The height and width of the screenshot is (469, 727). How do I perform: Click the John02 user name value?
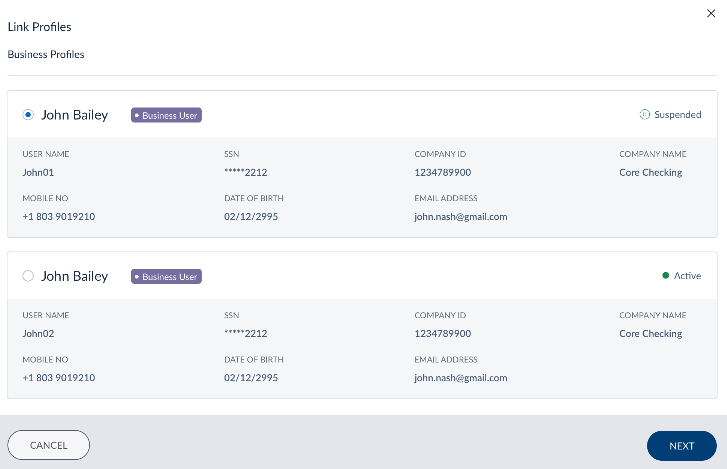click(37, 334)
